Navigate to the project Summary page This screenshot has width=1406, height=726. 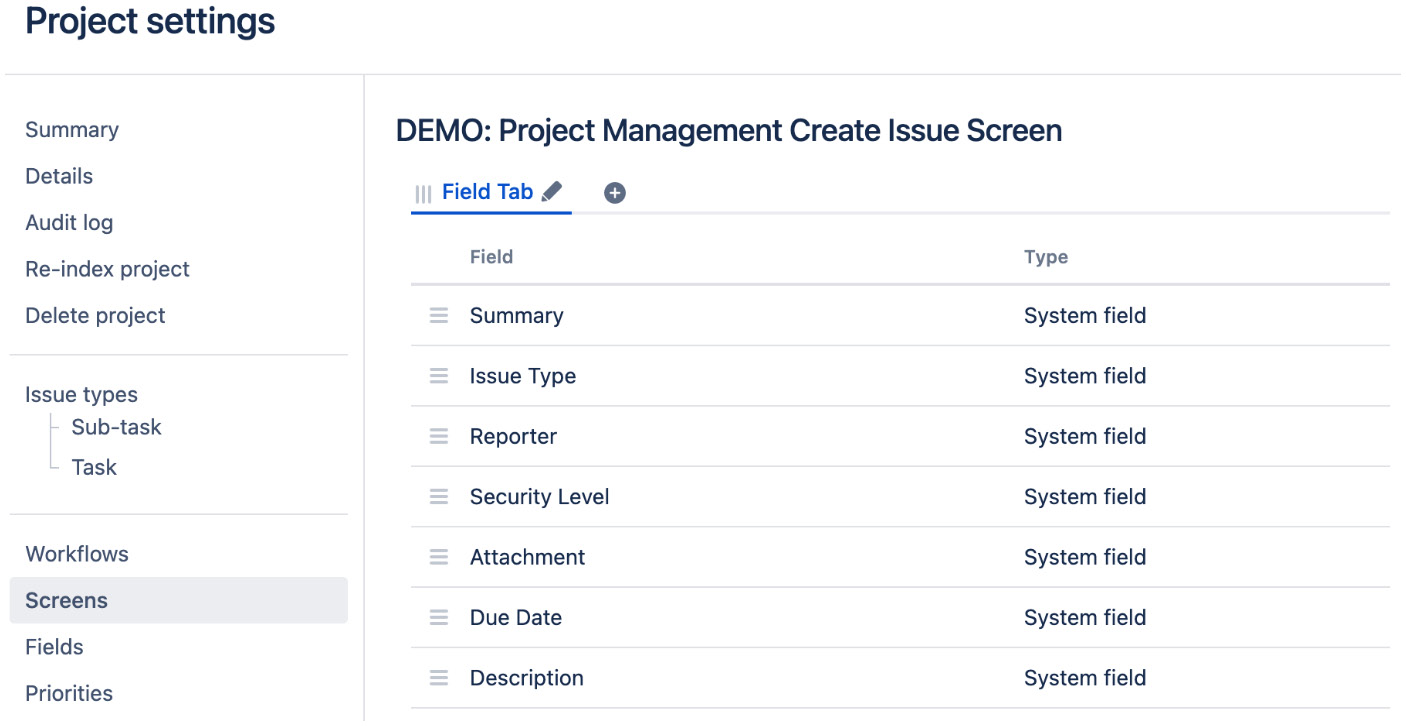(x=71, y=130)
